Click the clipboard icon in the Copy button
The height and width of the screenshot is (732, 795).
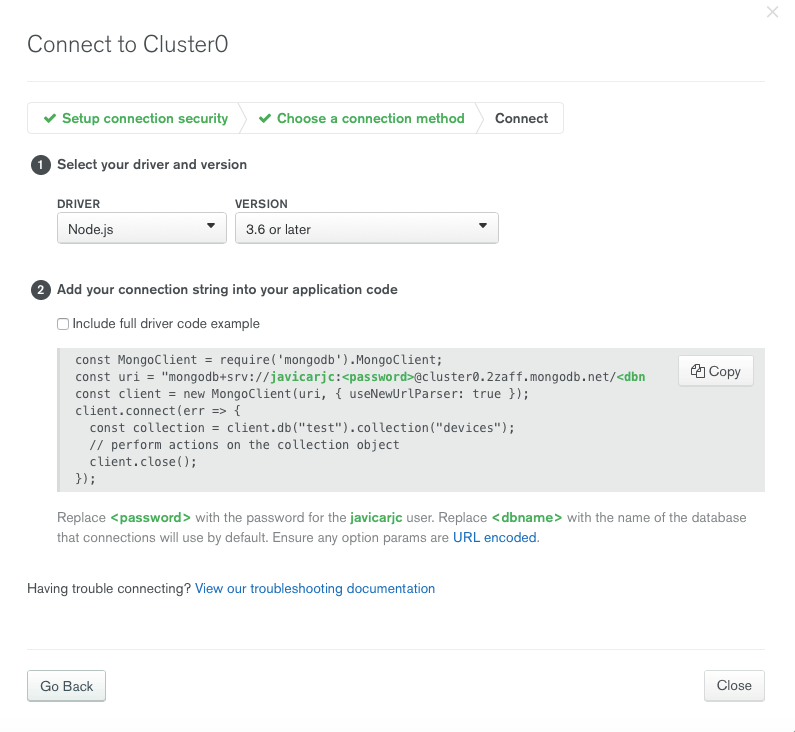(x=698, y=371)
